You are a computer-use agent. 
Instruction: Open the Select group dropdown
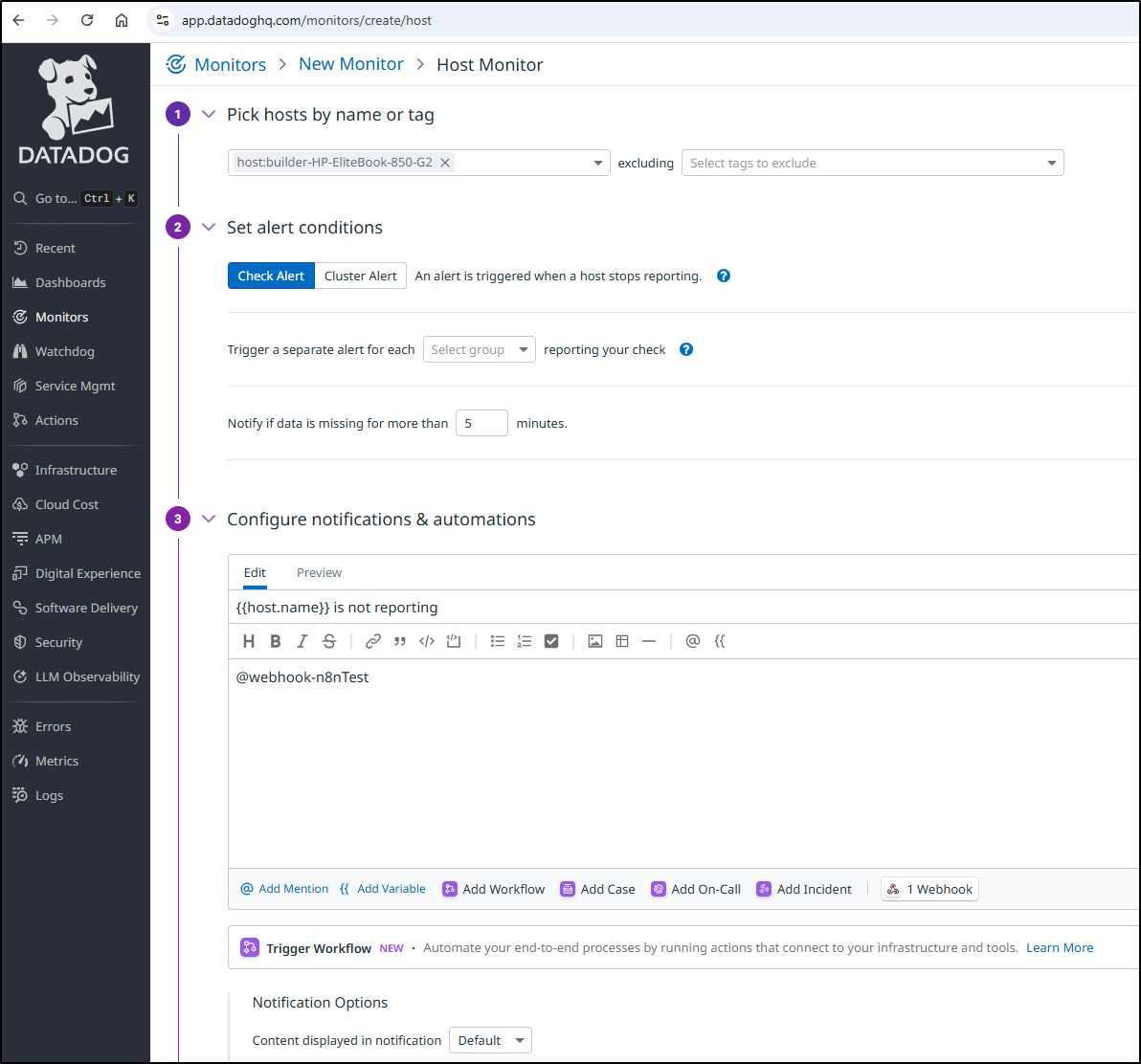point(480,350)
